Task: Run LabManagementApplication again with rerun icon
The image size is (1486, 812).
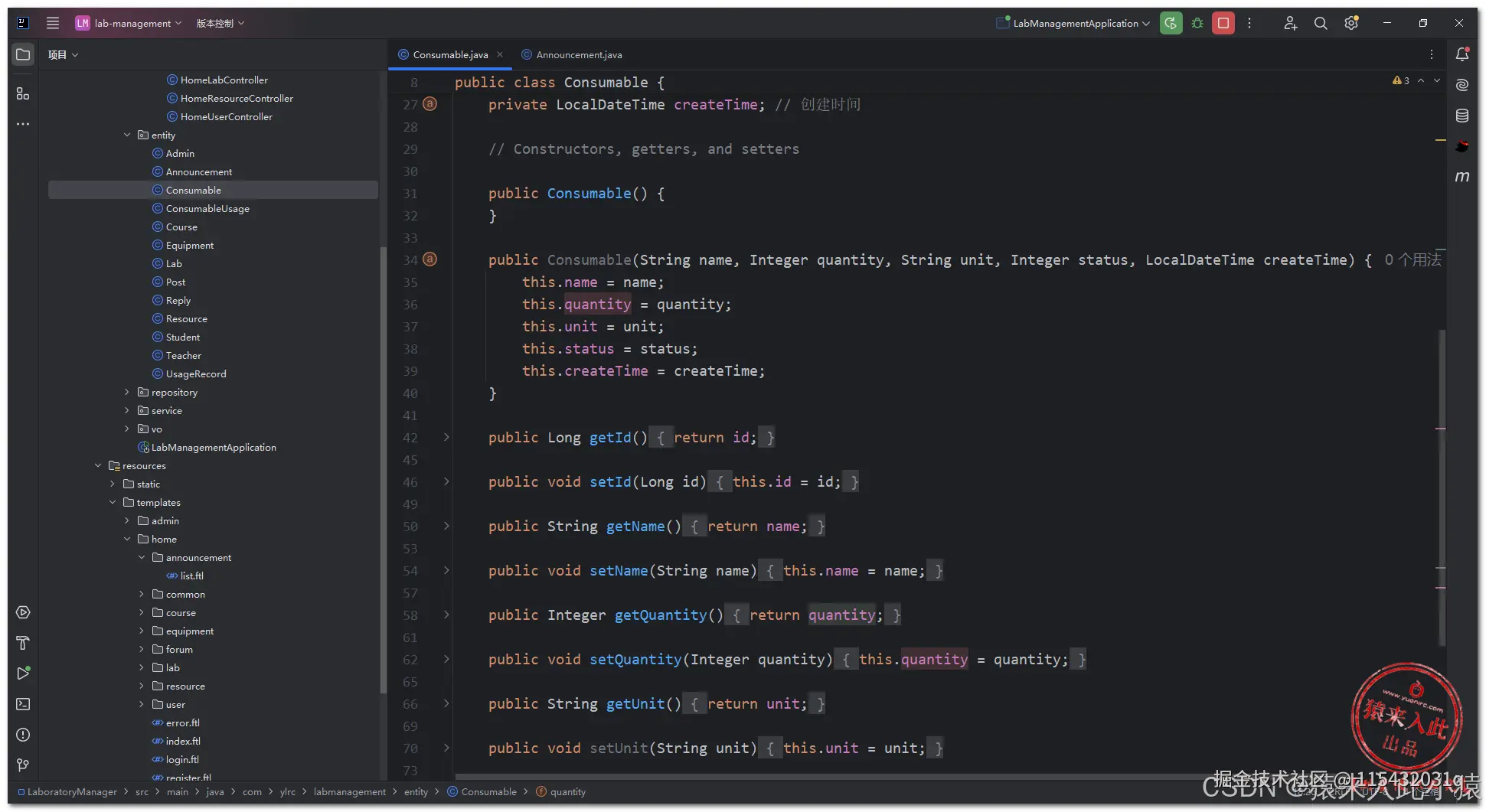Action: click(x=1171, y=23)
